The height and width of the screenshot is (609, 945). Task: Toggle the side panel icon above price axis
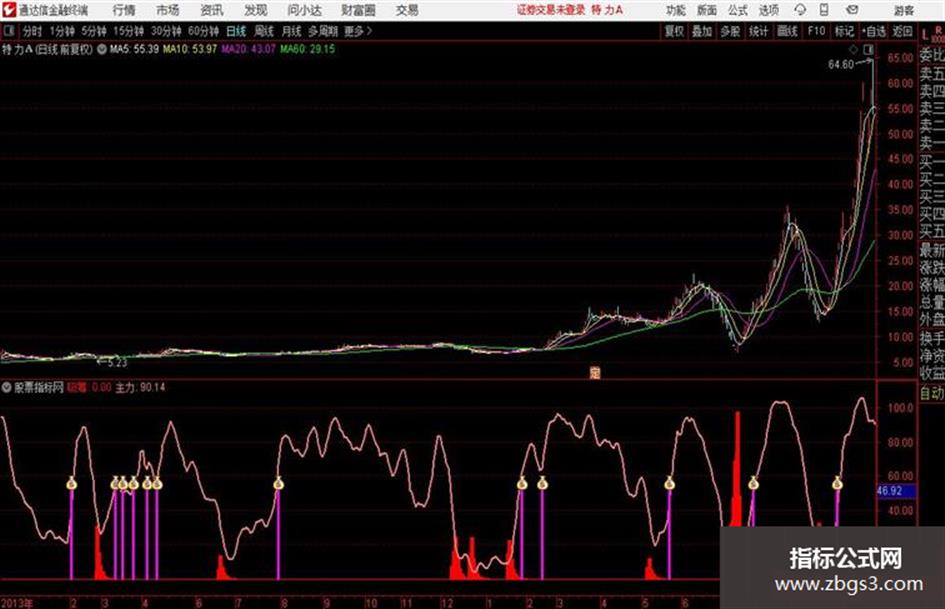click(x=868, y=49)
